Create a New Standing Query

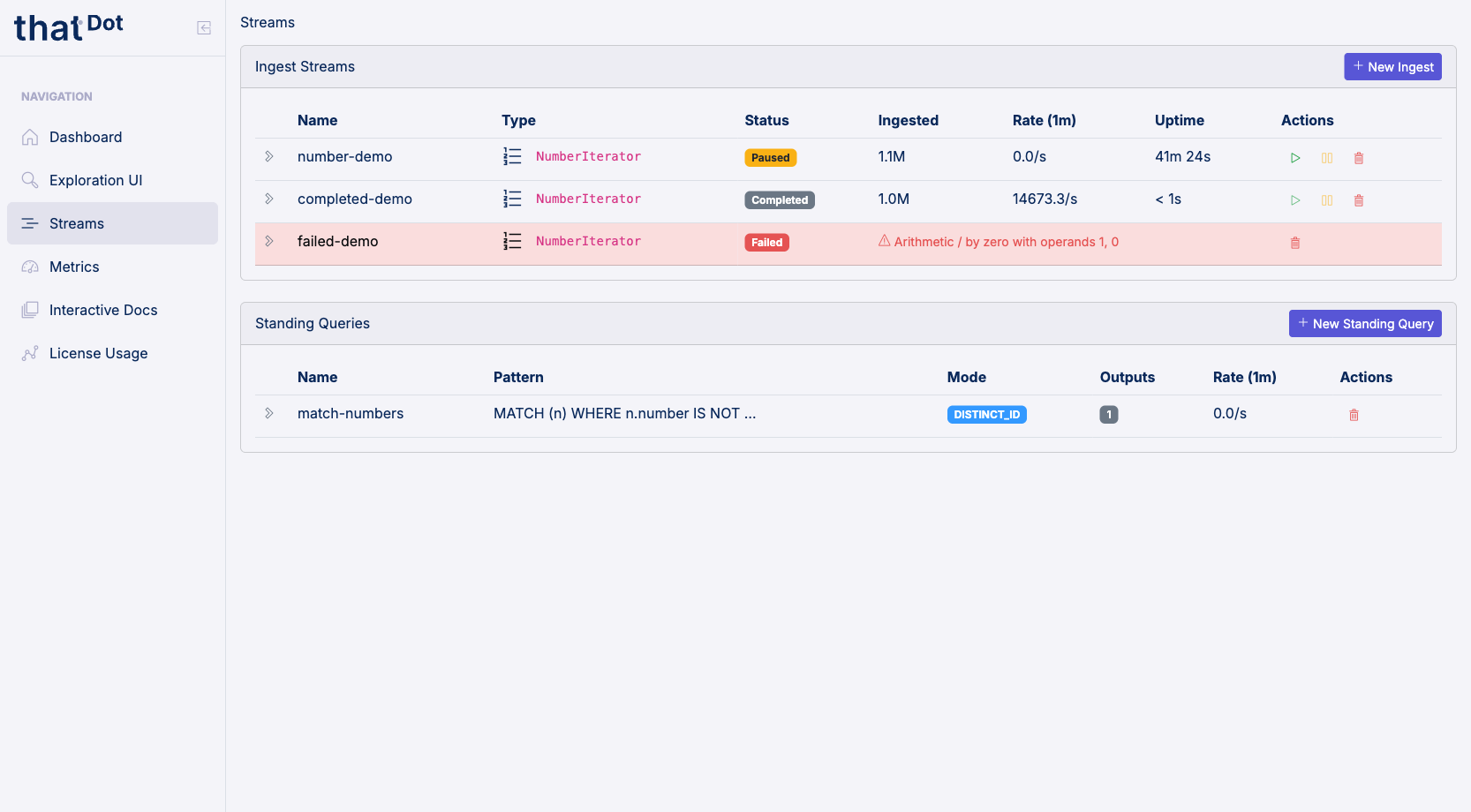(x=1365, y=324)
